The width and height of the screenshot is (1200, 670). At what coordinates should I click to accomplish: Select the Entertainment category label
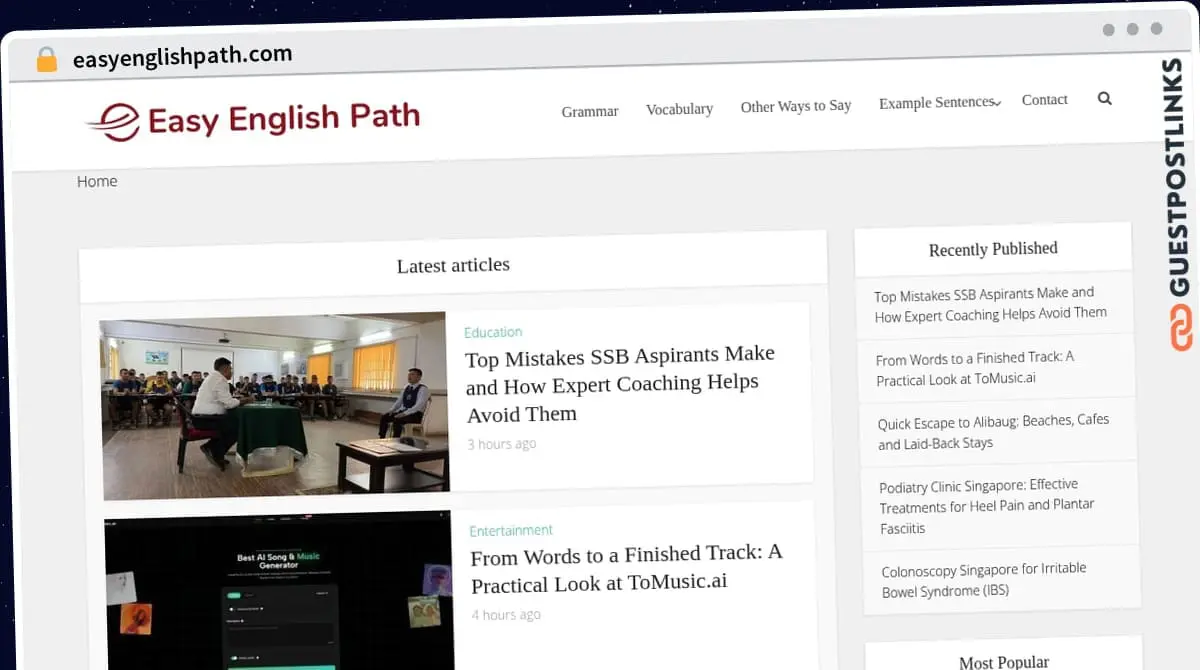[511, 530]
